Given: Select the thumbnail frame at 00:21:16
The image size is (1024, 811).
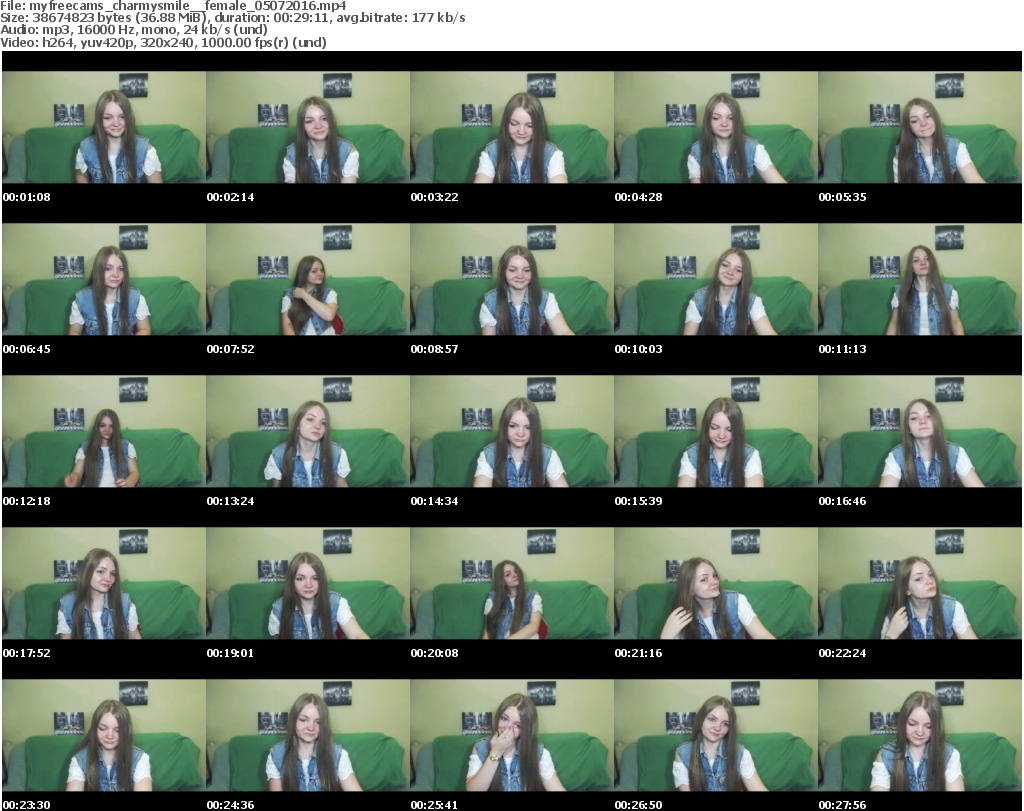Looking at the screenshot, I should click(x=716, y=584).
